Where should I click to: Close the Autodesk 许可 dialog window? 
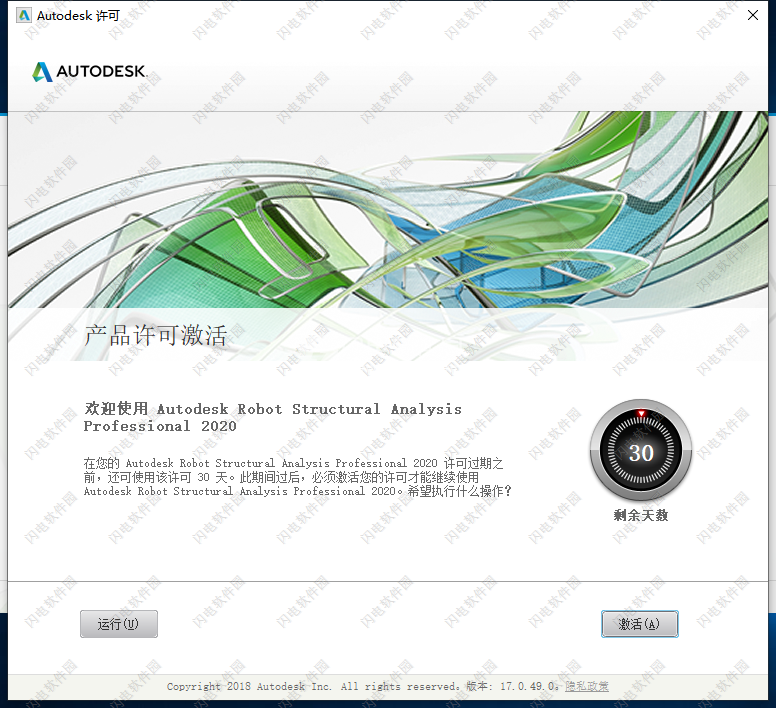(753, 15)
